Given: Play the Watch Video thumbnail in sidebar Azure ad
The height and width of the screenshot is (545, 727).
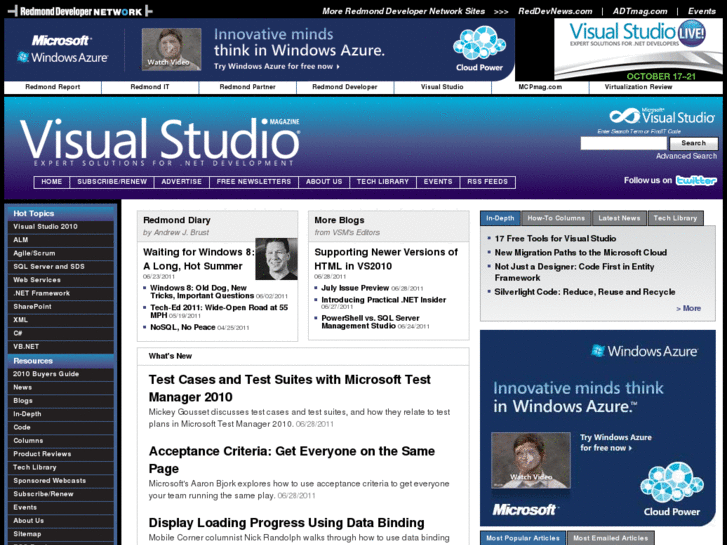Looking at the screenshot, I should pos(531,460).
